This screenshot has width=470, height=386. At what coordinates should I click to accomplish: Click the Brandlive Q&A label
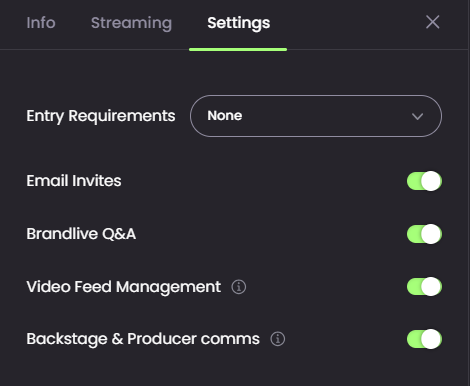[81, 234]
